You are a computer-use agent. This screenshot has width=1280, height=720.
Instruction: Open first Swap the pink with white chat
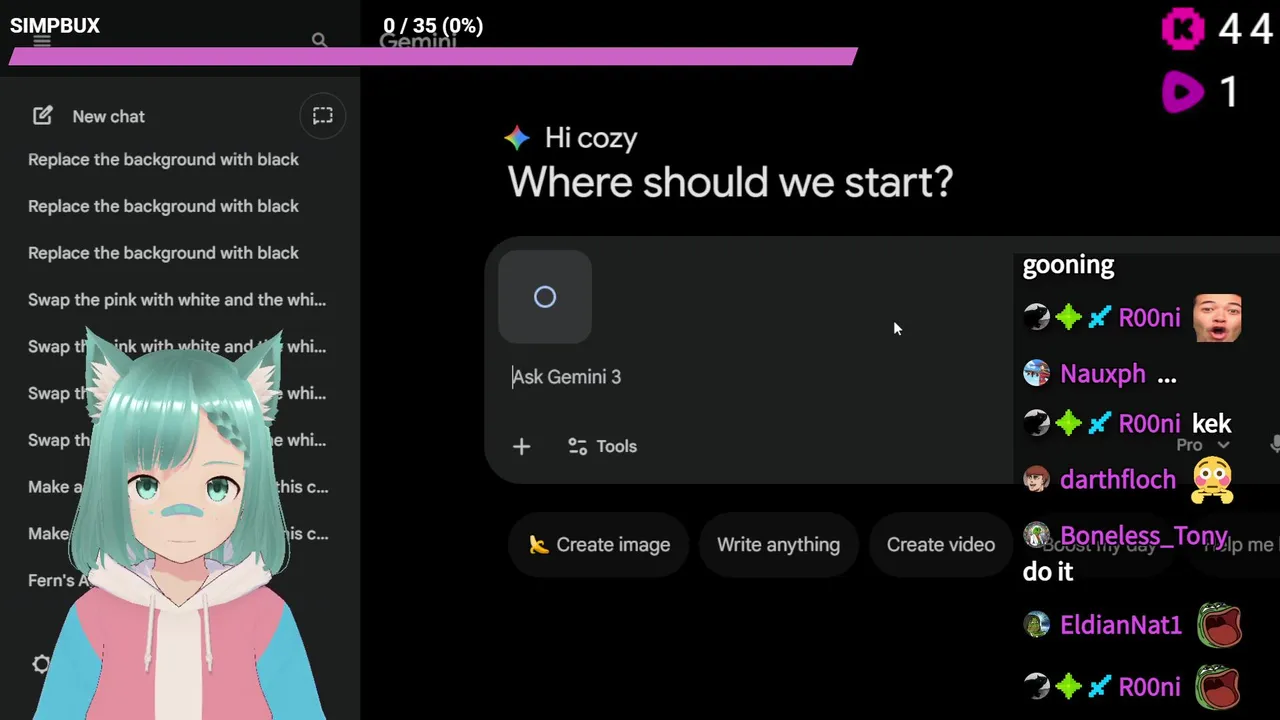point(177,300)
